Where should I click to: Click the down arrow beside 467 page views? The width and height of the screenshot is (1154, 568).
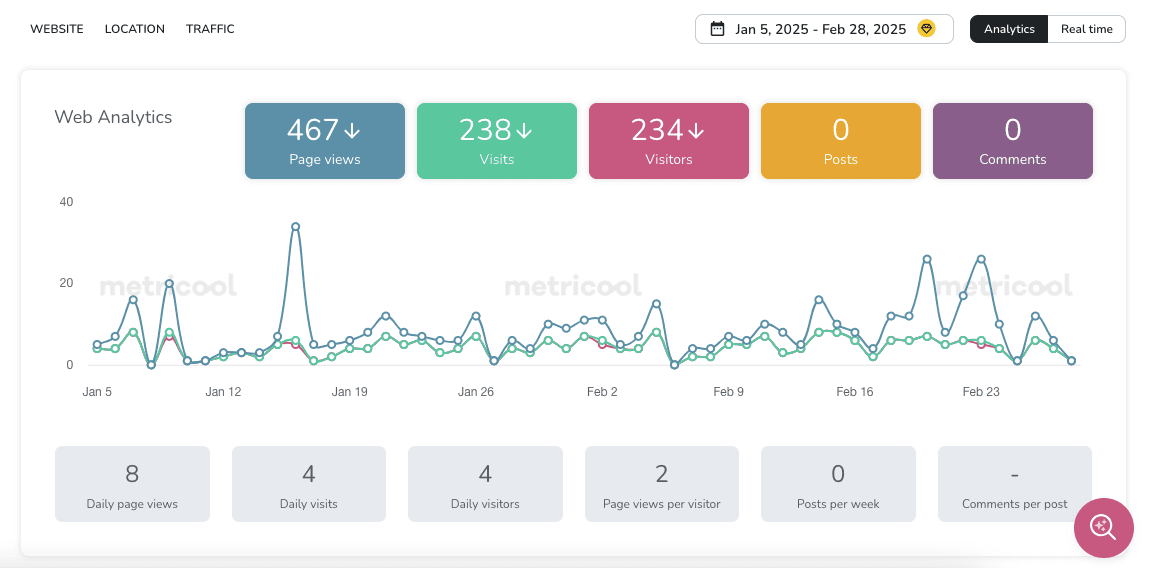[352, 130]
